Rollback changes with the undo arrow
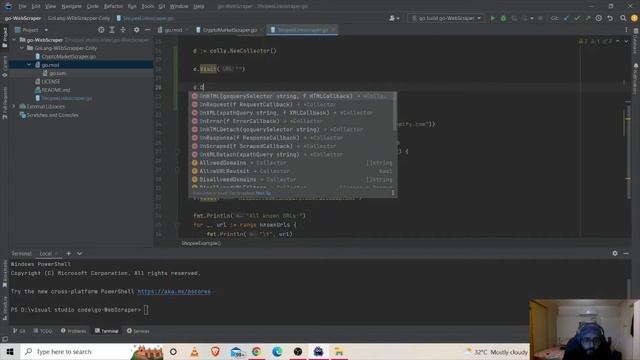 (610, 18)
